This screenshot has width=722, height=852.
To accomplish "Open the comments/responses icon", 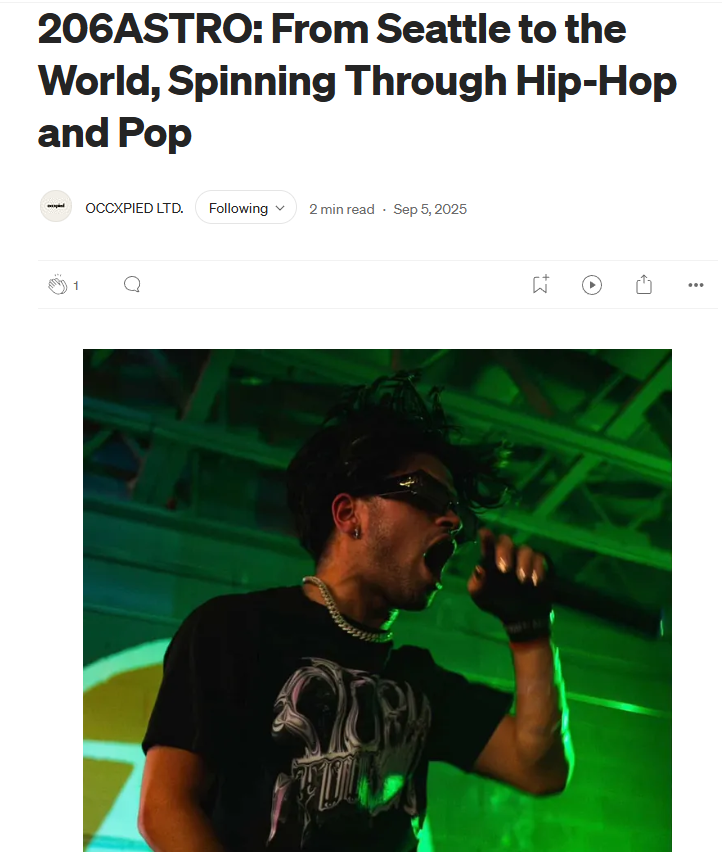I will coord(132,284).
